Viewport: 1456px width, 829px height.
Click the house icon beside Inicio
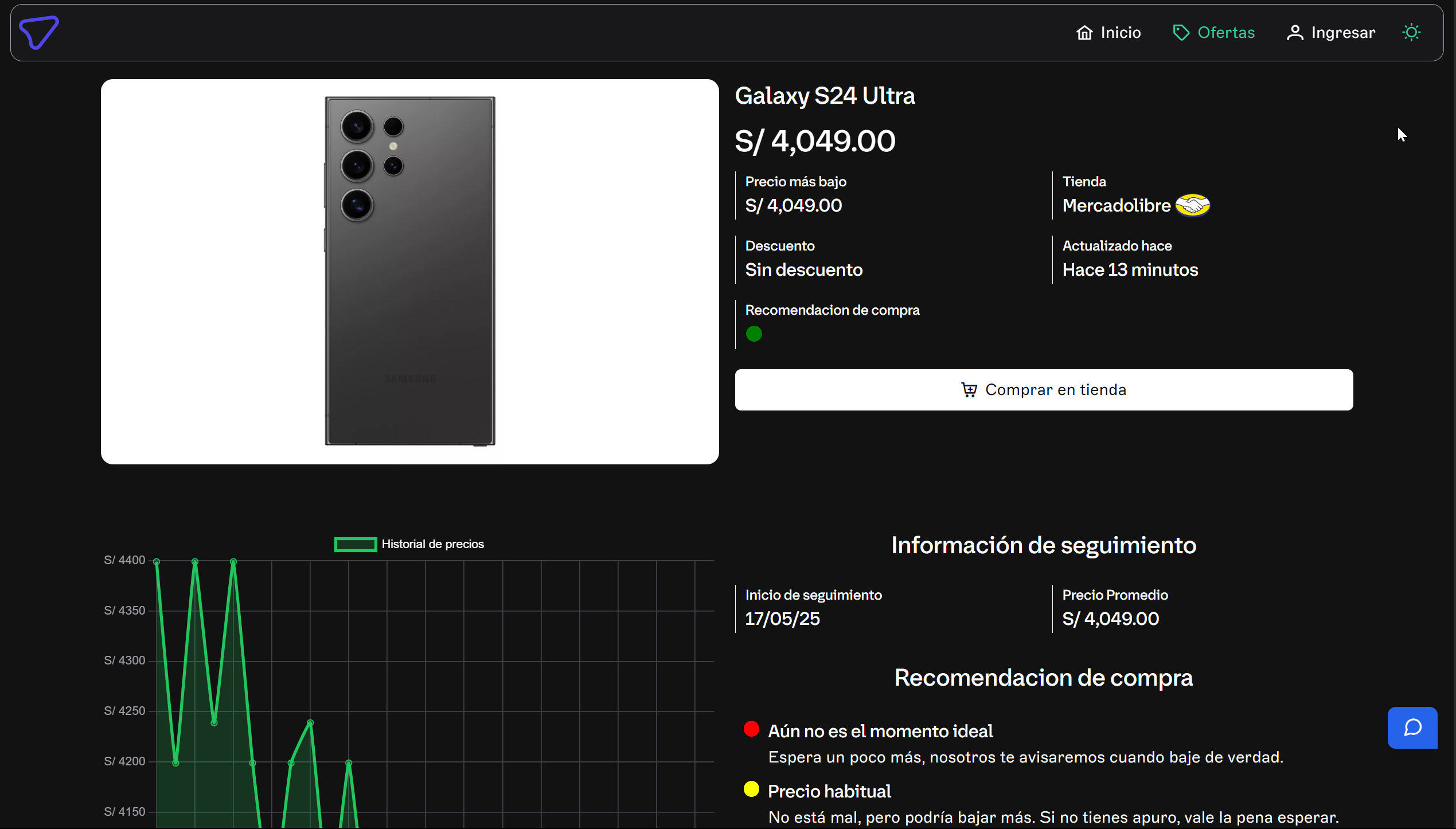(x=1084, y=33)
